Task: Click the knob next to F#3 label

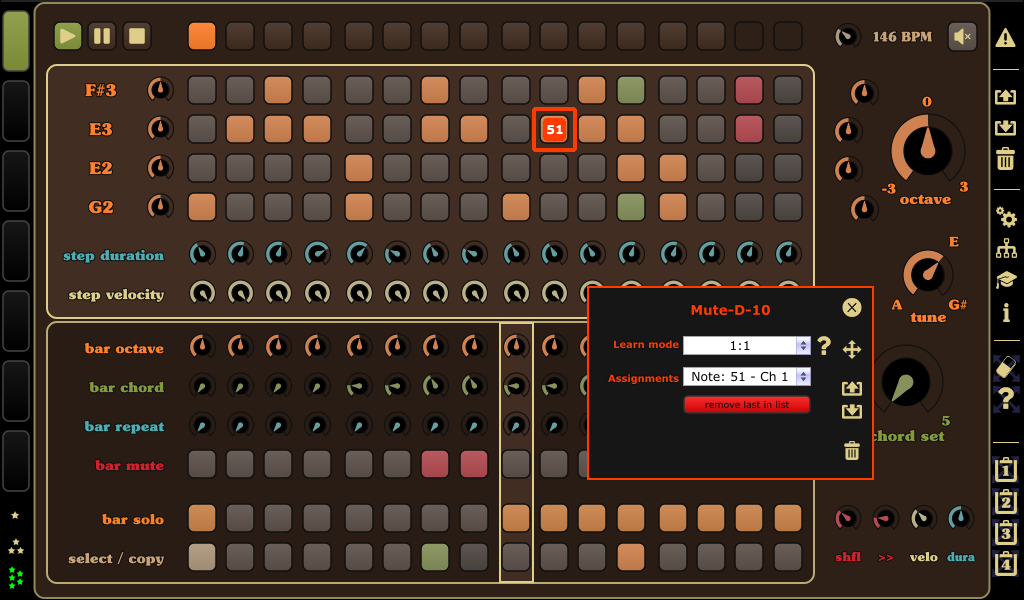Action: click(160, 89)
